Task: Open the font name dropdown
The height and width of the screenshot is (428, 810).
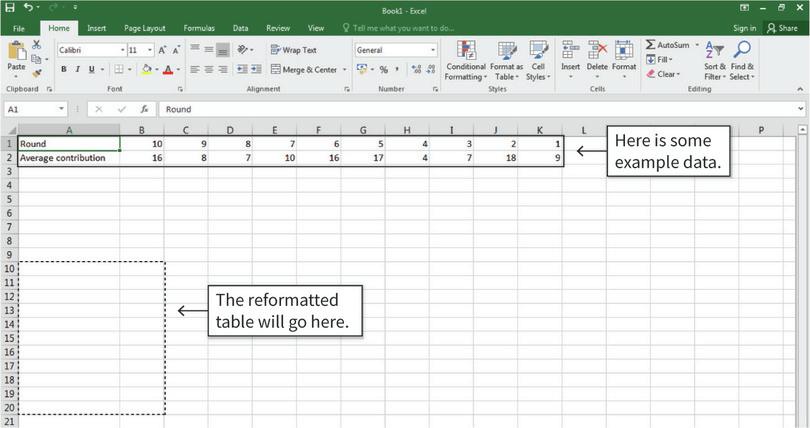Action: 123,50
